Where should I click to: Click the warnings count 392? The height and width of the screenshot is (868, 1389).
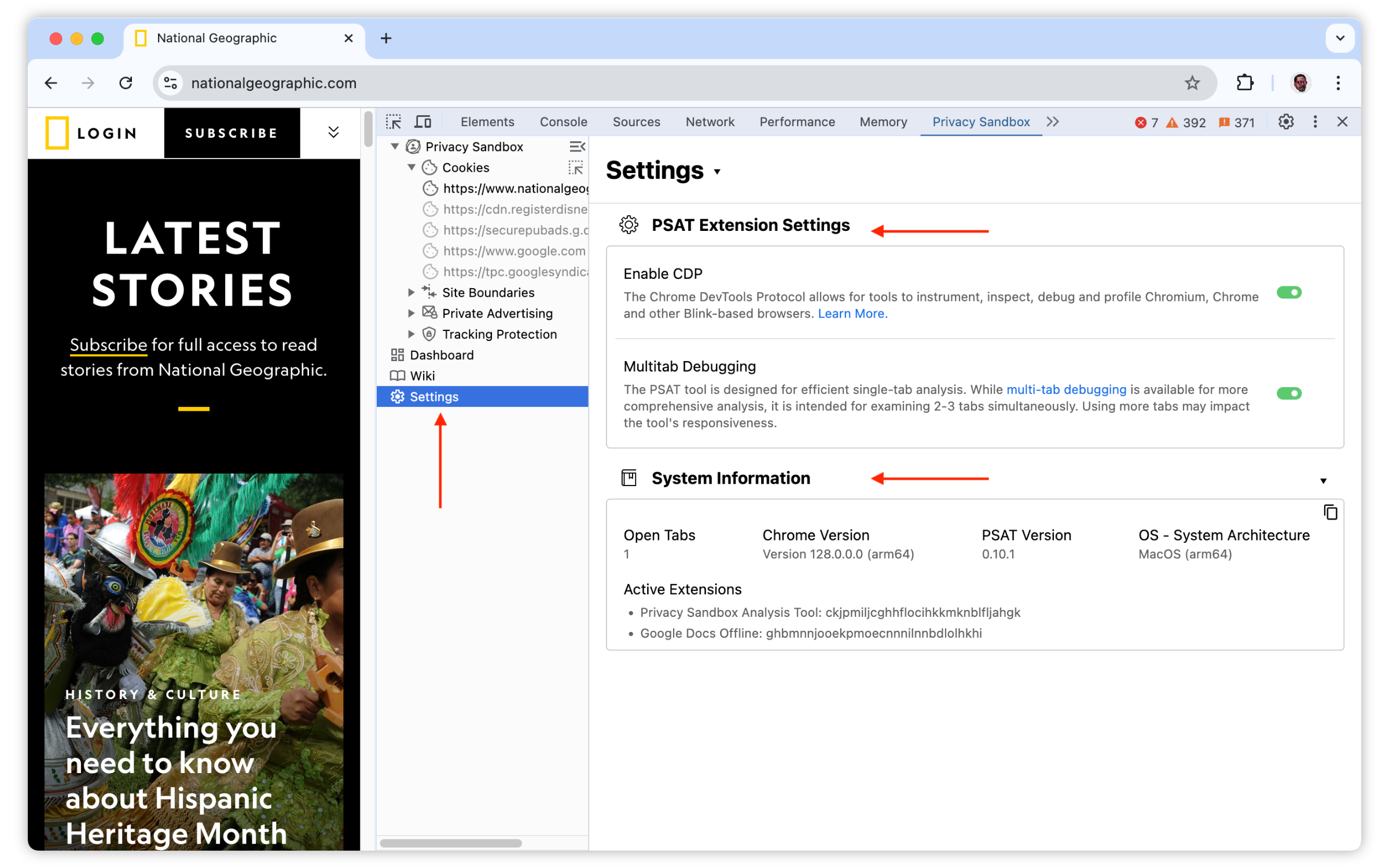pos(1186,122)
